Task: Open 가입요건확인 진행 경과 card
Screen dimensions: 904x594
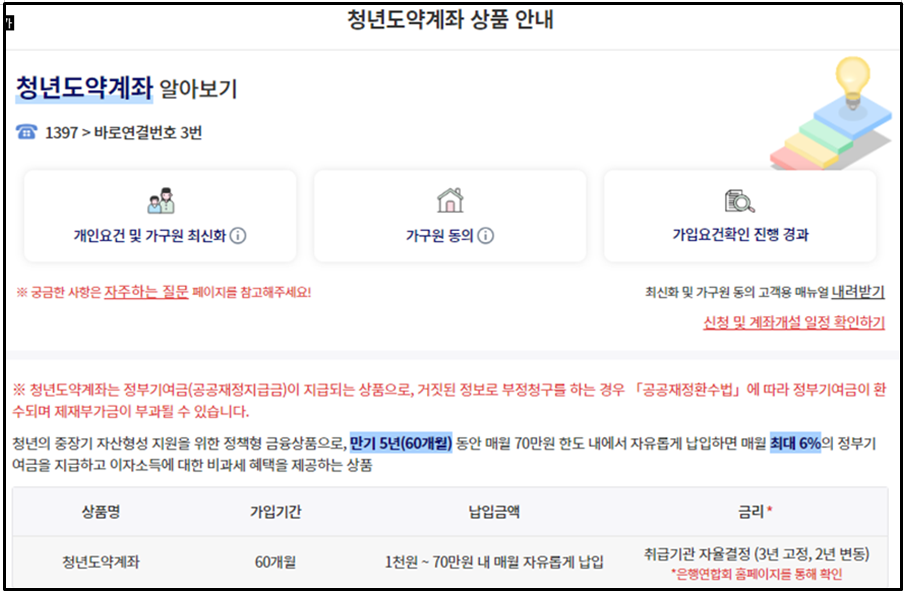Action: (x=740, y=216)
